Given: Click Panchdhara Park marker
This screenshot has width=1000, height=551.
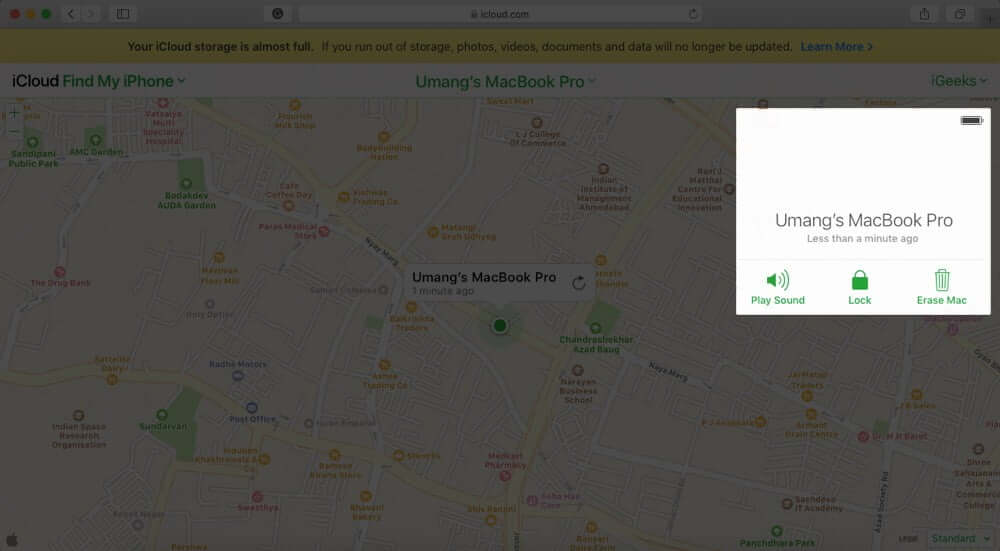Looking at the screenshot, I should tap(777, 531).
